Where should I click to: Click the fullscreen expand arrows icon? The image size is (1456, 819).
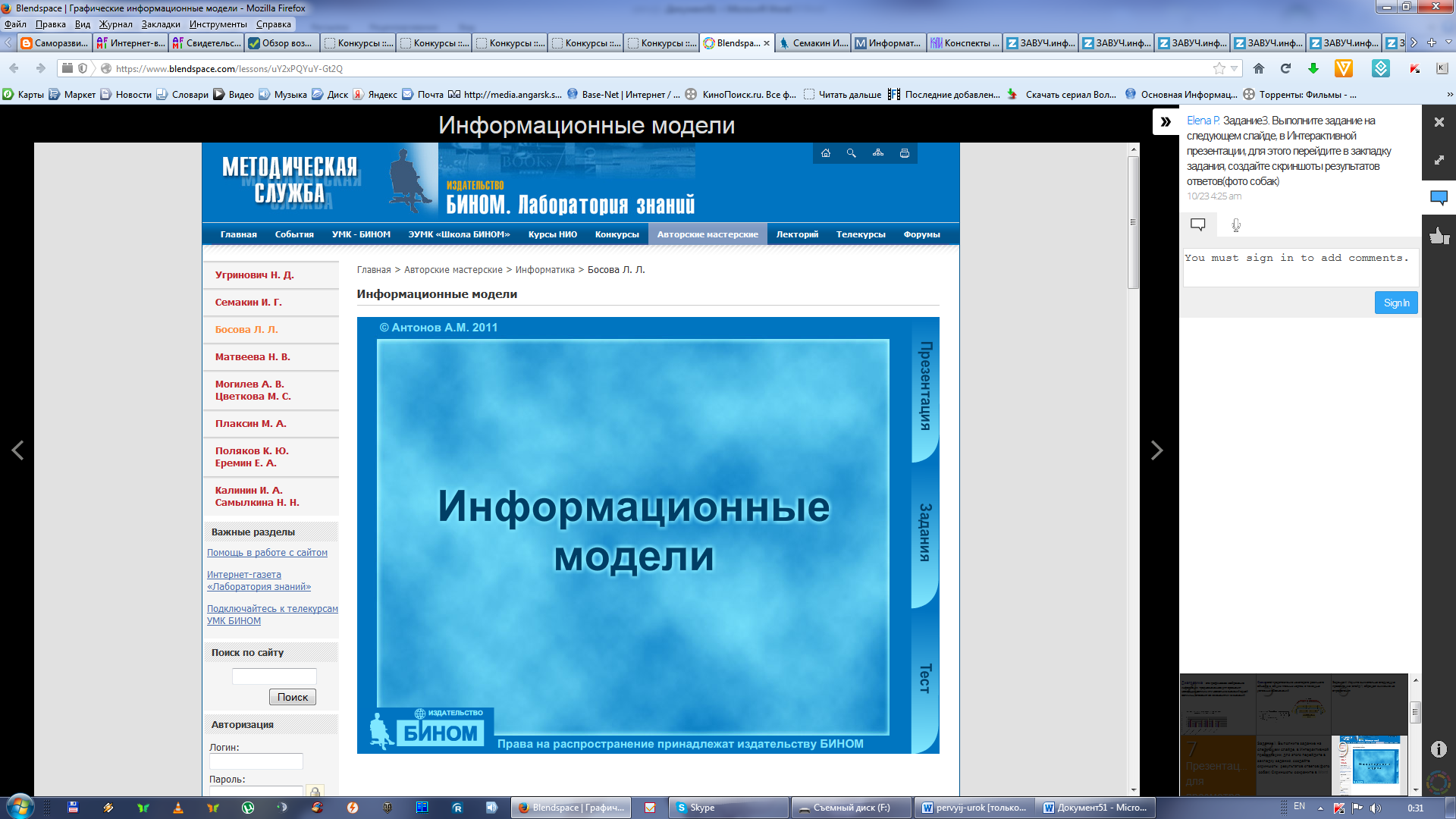[1439, 160]
